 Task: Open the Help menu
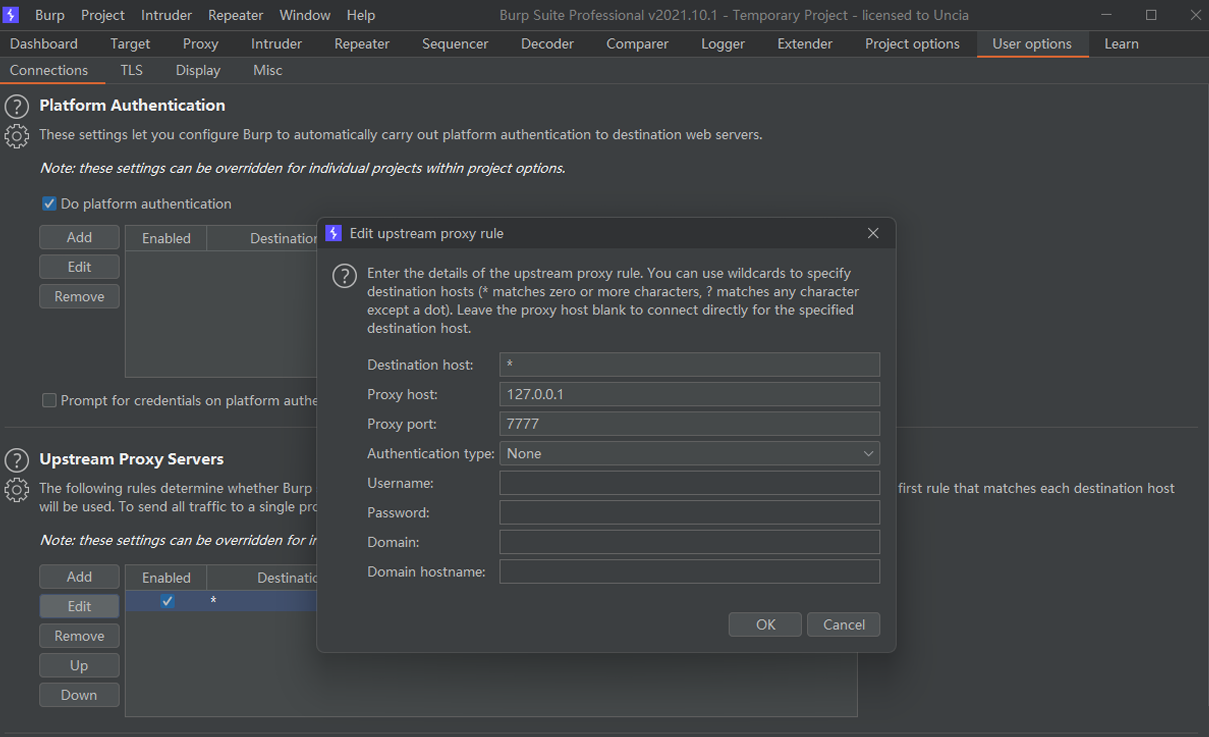coord(361,15)
